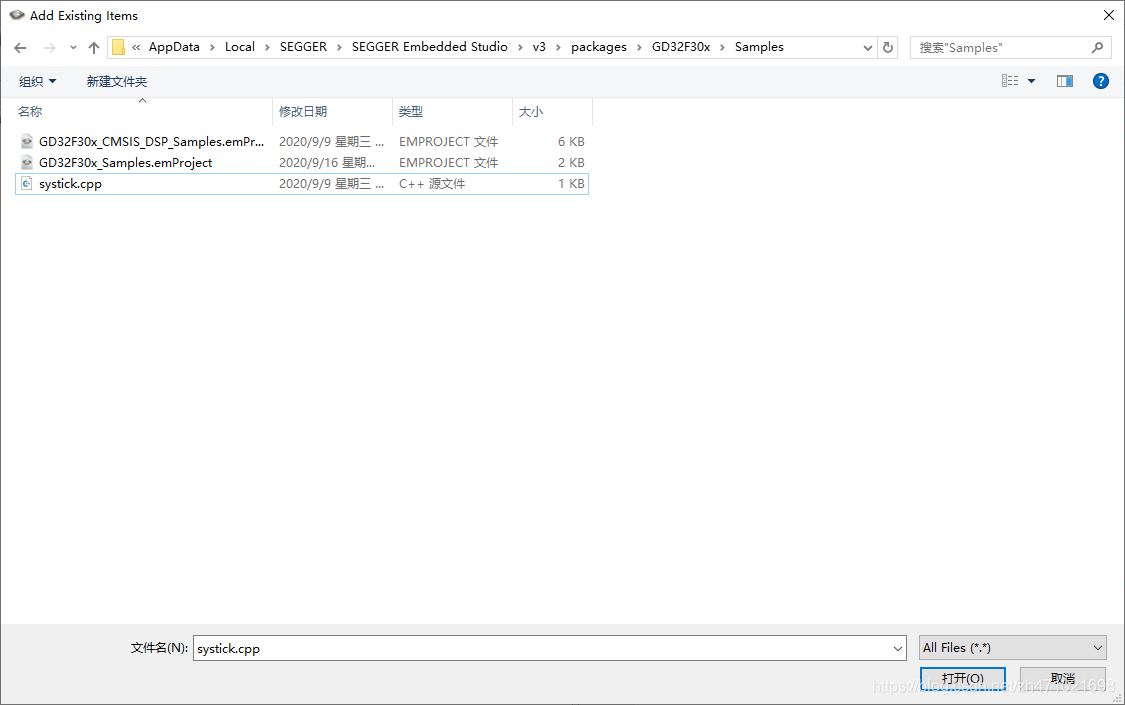Navigate to packages in breadcrumb
This screenshot has width=1125, height=705.
[598, 47]
